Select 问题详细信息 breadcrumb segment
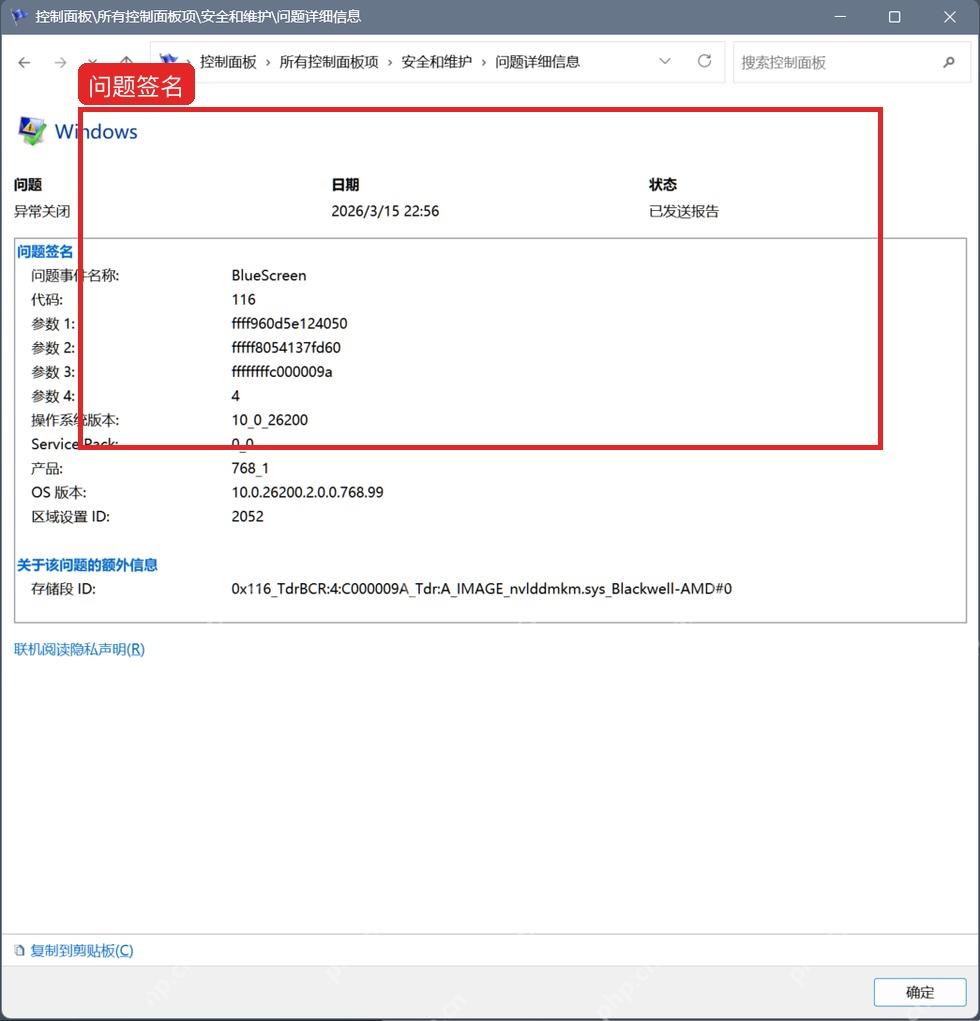980x1021 pixels. click(x=537, y=62)
